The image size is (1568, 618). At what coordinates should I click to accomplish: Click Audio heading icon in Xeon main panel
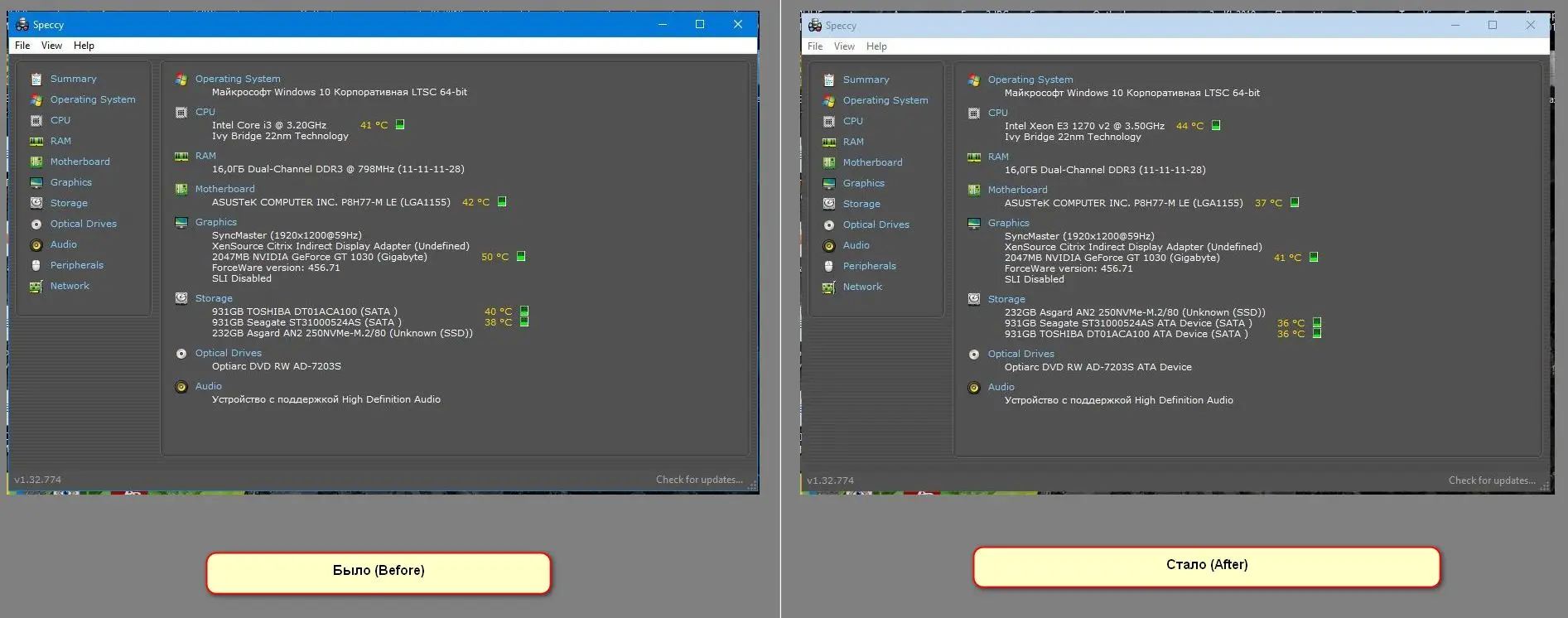point(974,388)
